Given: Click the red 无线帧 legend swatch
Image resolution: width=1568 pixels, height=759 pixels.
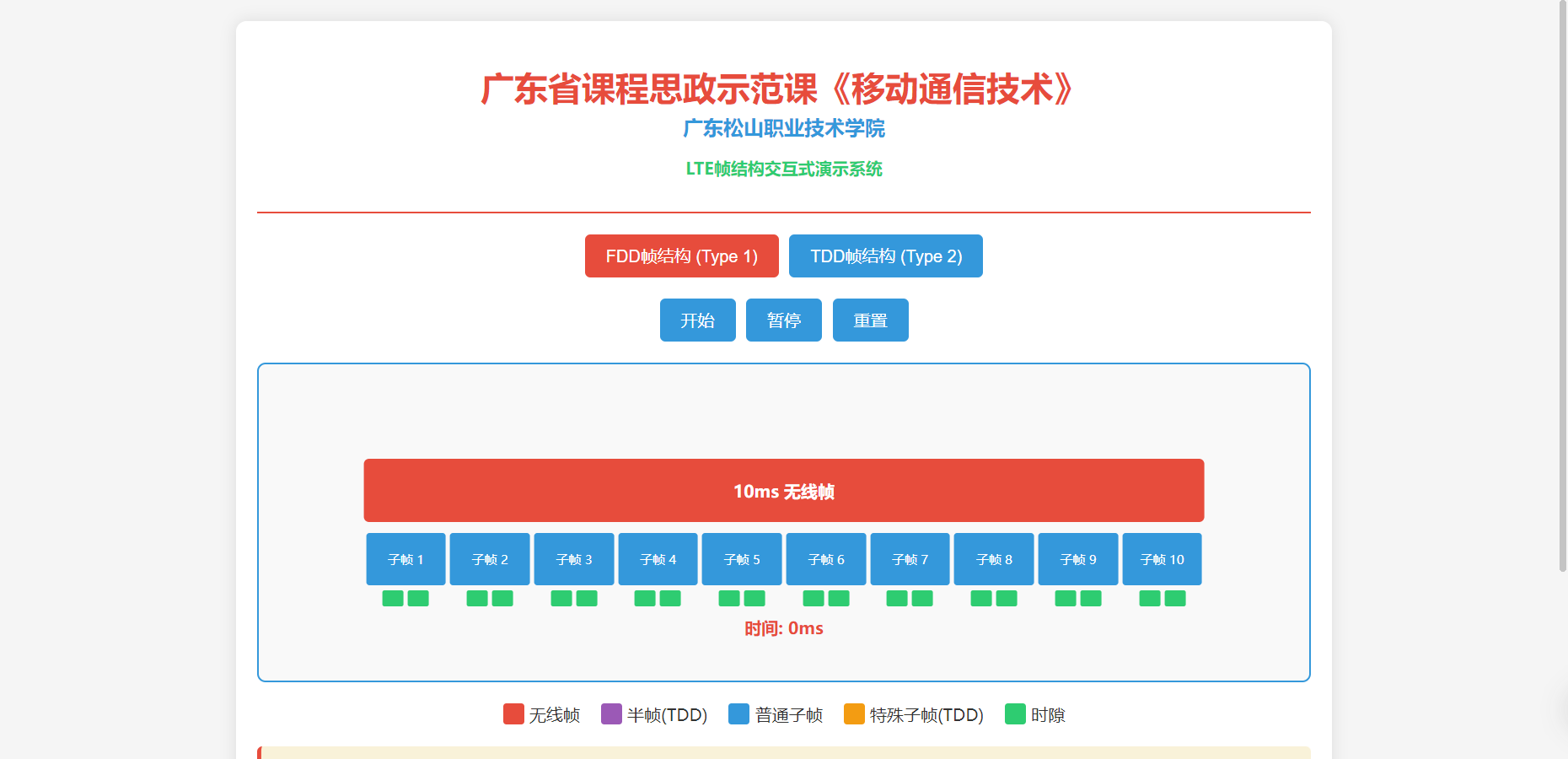Looking at the screenshot, I should [513, 714].
